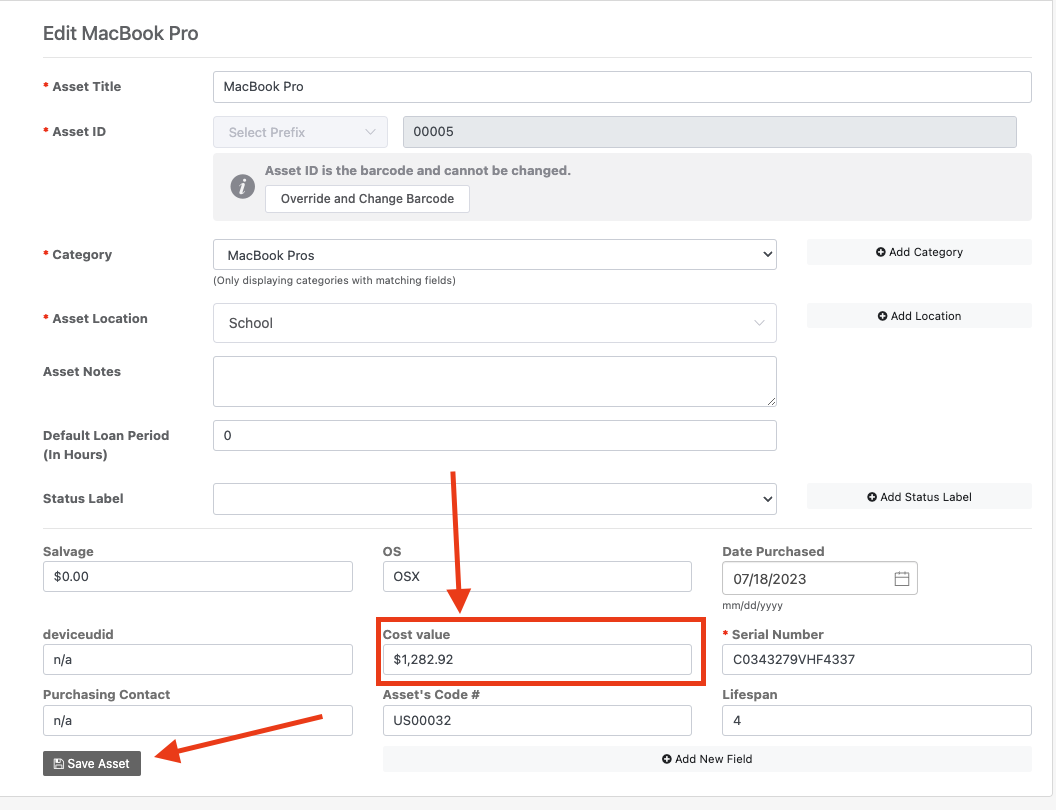Viewport: 1056px width, 810px height.
Task: Click the disabled Asset ID number field
Action: coord(709,132)
